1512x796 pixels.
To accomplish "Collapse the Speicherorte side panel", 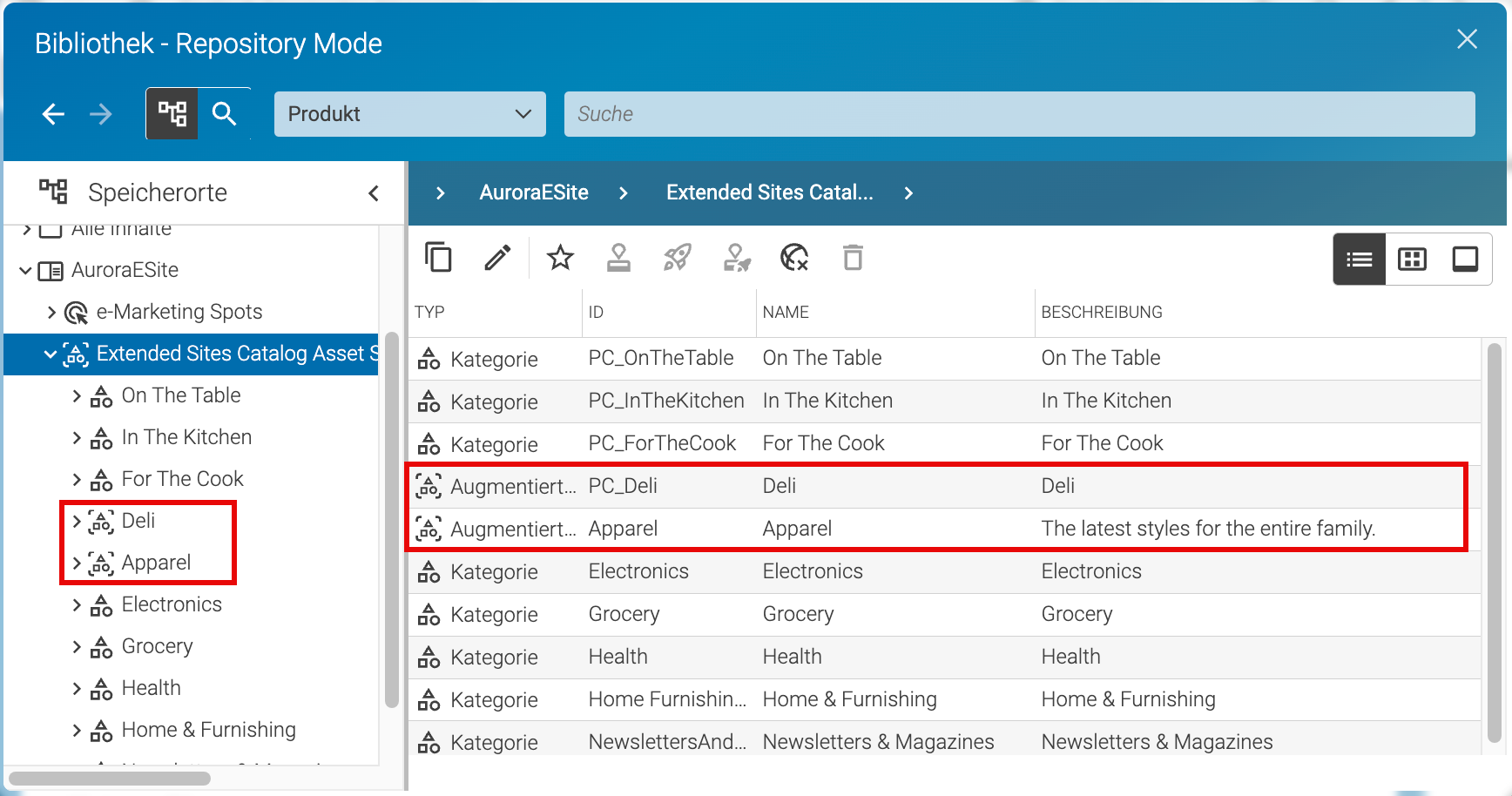I will (374, 193).
